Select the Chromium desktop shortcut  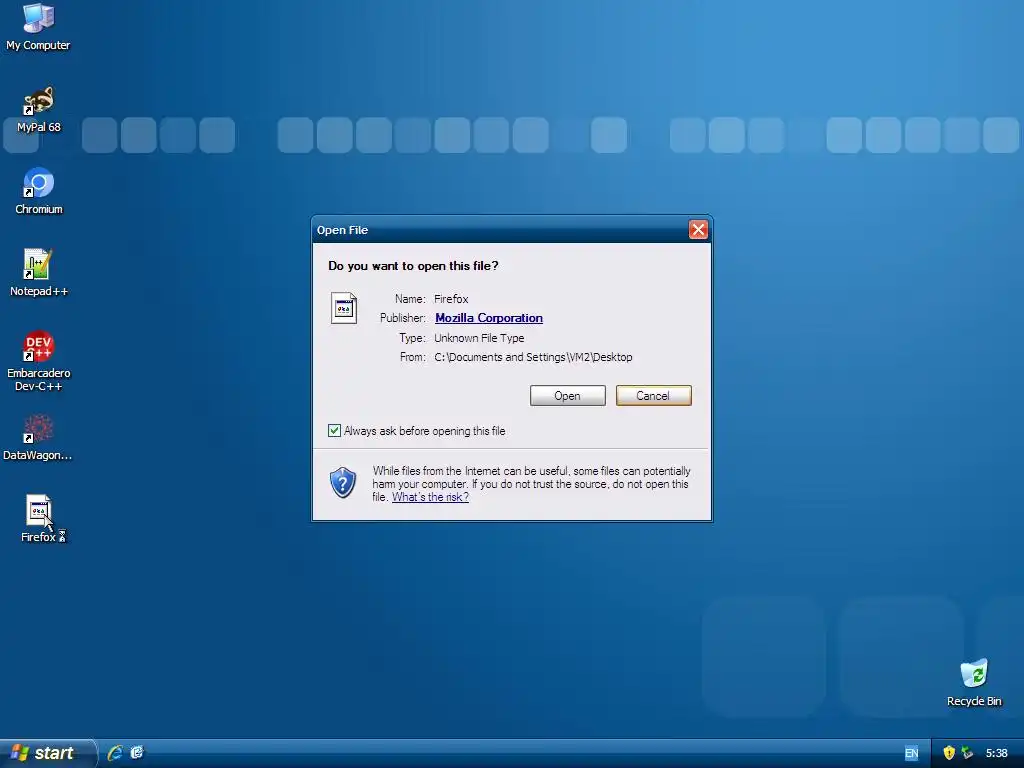pos(39,191)
